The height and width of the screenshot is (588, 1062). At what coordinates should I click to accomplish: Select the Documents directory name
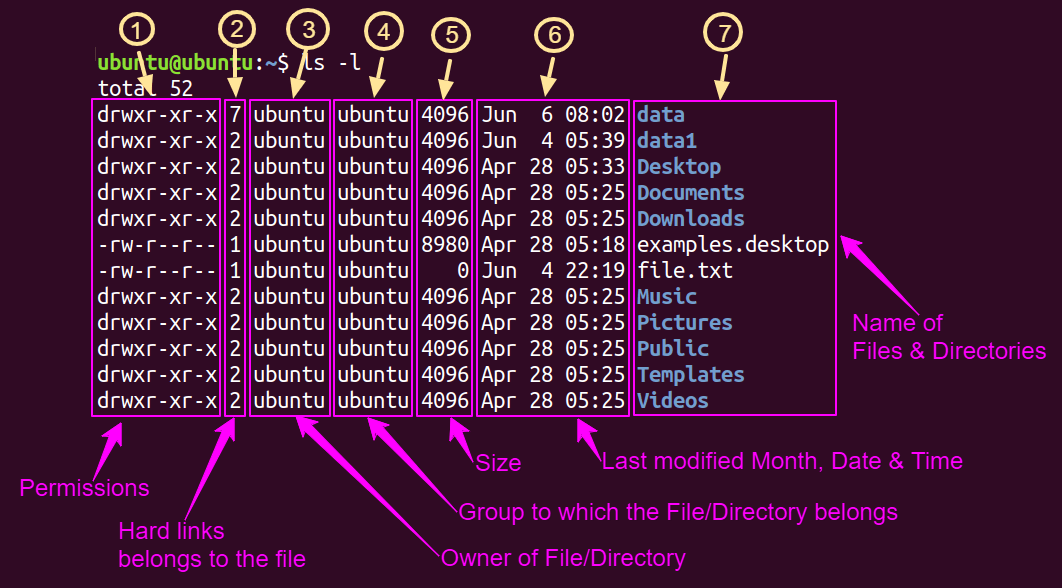click(690, 193)
